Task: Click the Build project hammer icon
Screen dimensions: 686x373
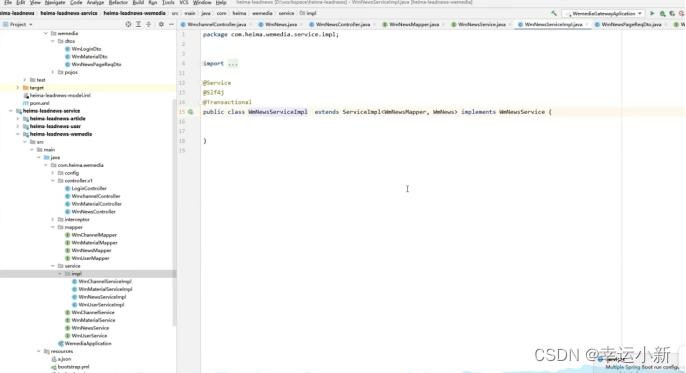Action: pyautogui.click(x=554, y=14)
